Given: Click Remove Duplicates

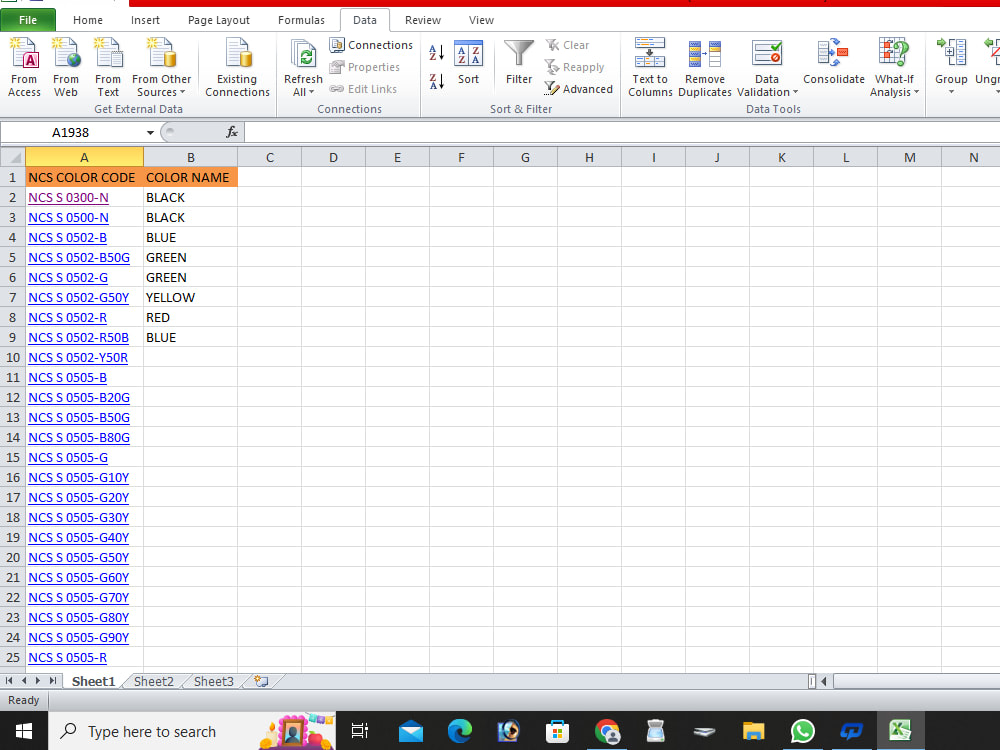Looking at the screenshot, I should coord(705,67).
